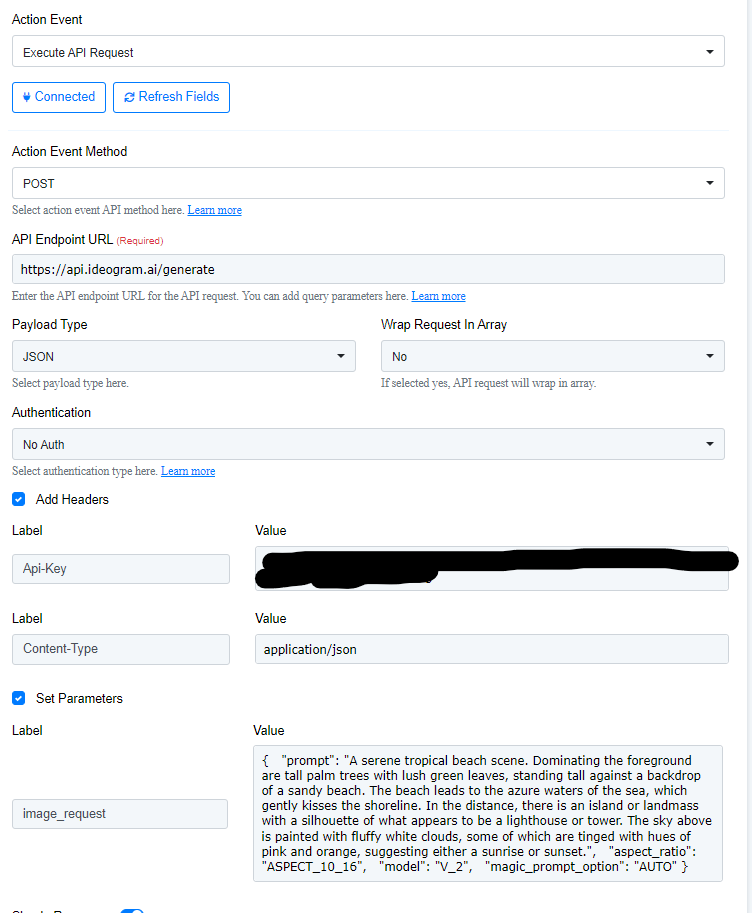Expand the Authentication No Auth dropdown
Viewport: 752px width, 913px height.
pos(368,444)
